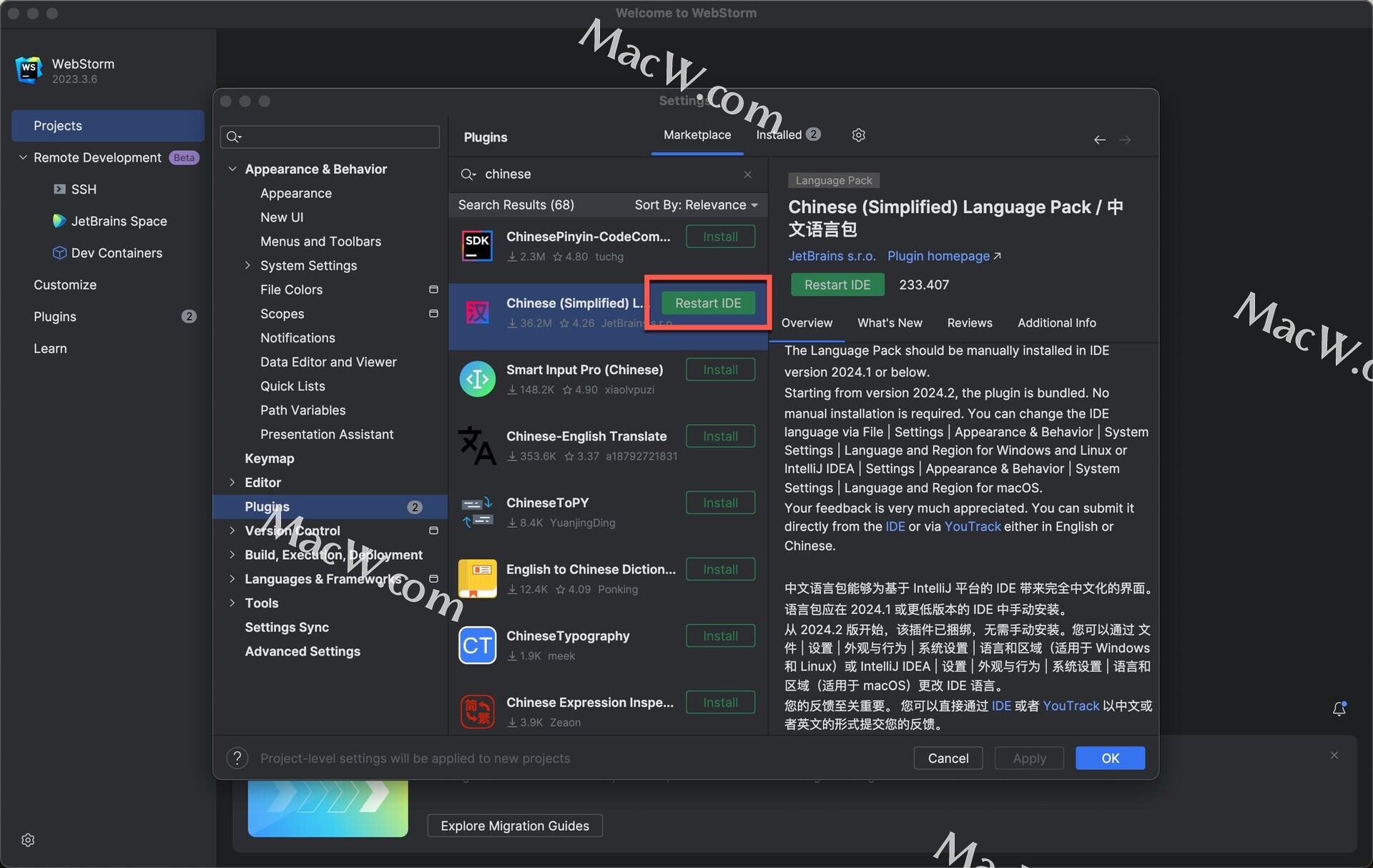Open notifications bell in Welcome window

point(1339,709)
